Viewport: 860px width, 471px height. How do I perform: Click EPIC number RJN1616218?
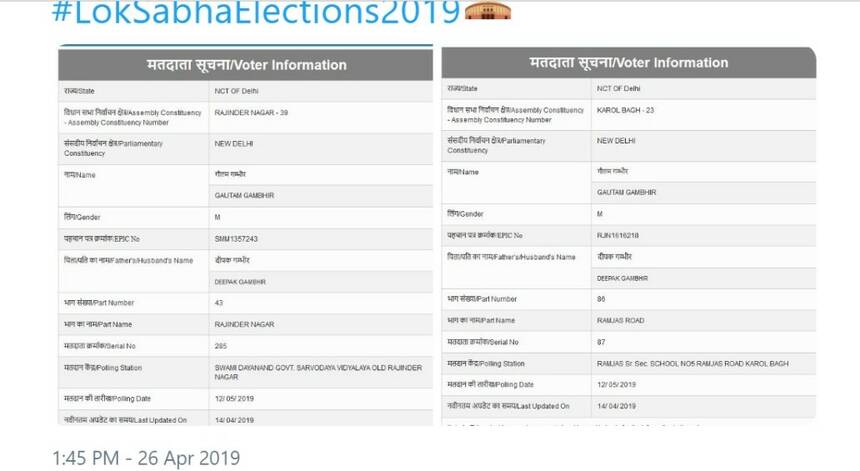pyautogui.click(x=619, y=235)
